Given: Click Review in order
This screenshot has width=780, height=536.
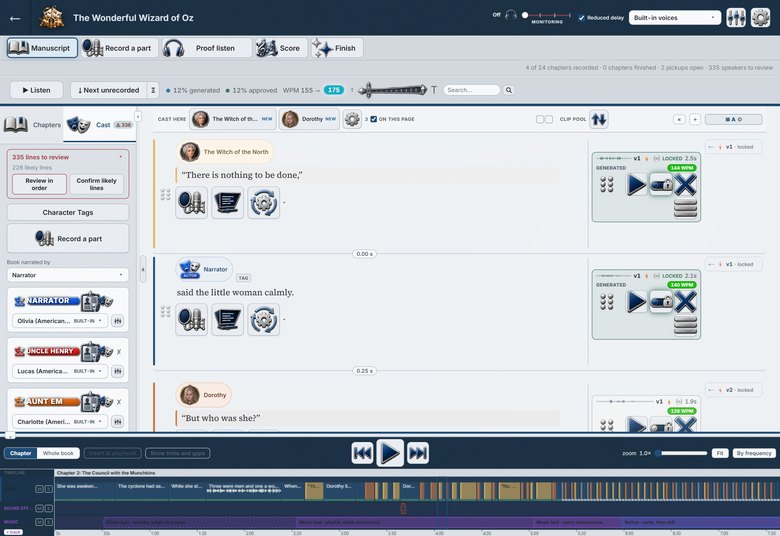Looking at the screenshot, I should point(39,184).
